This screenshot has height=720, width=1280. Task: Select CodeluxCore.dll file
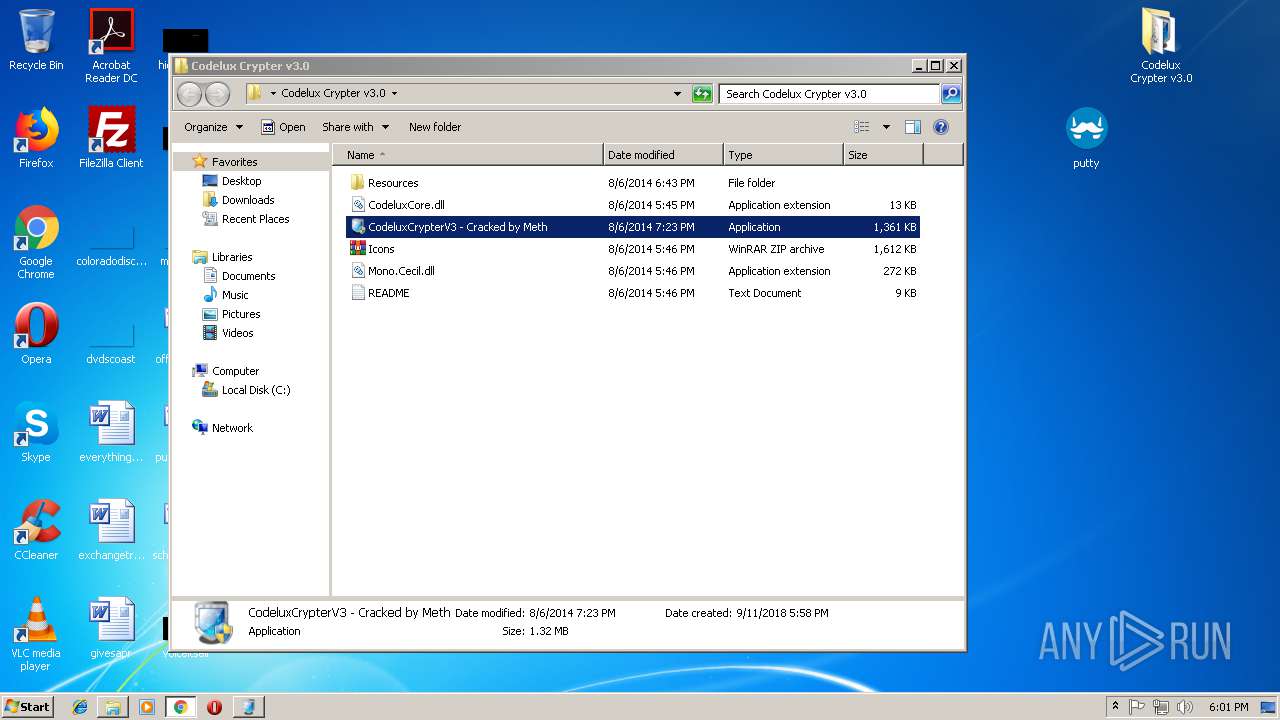(633, 205)
